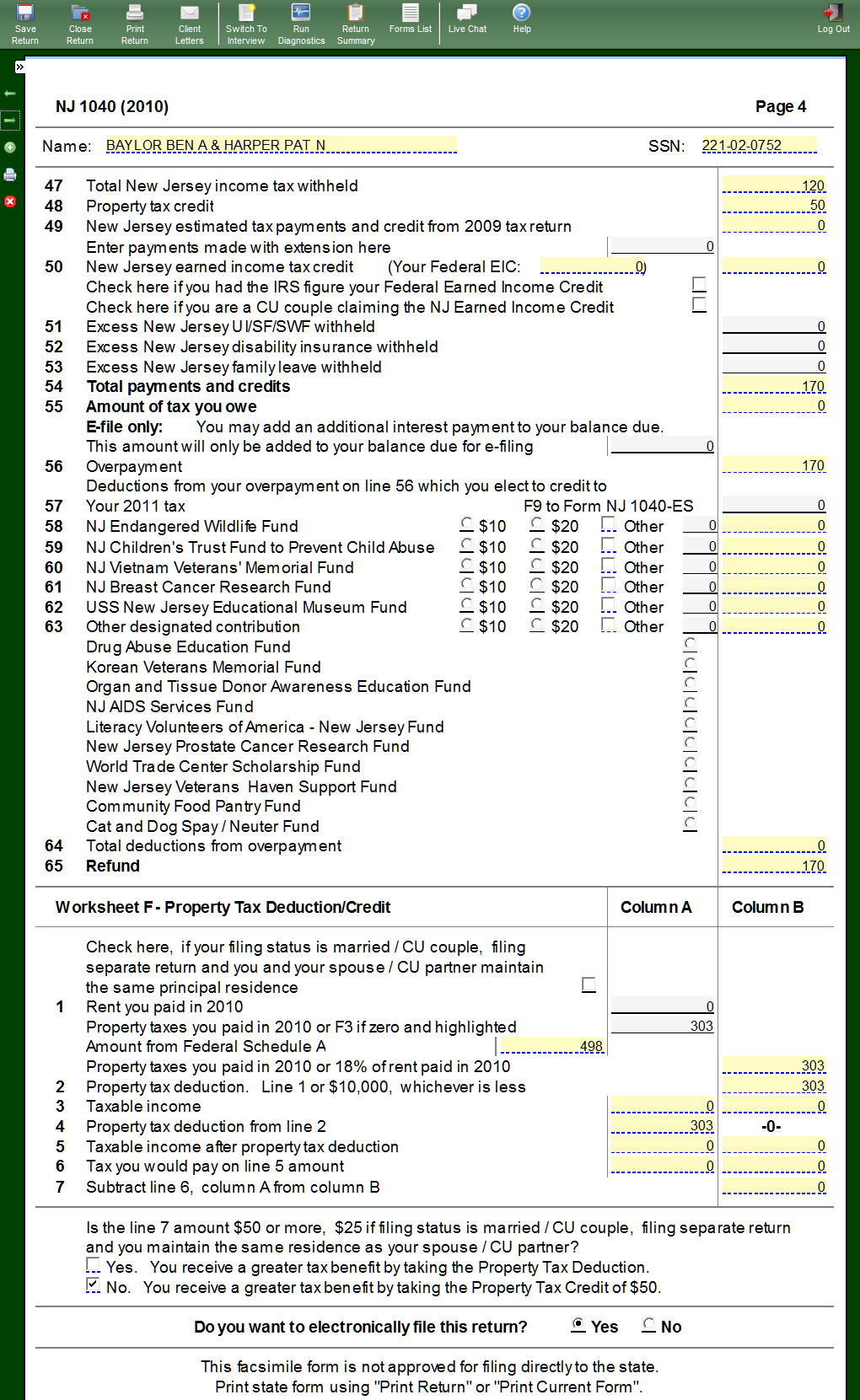Click the extension payments input field
This screenshot has height=1400, width=860.
click(x=662, y=246)
